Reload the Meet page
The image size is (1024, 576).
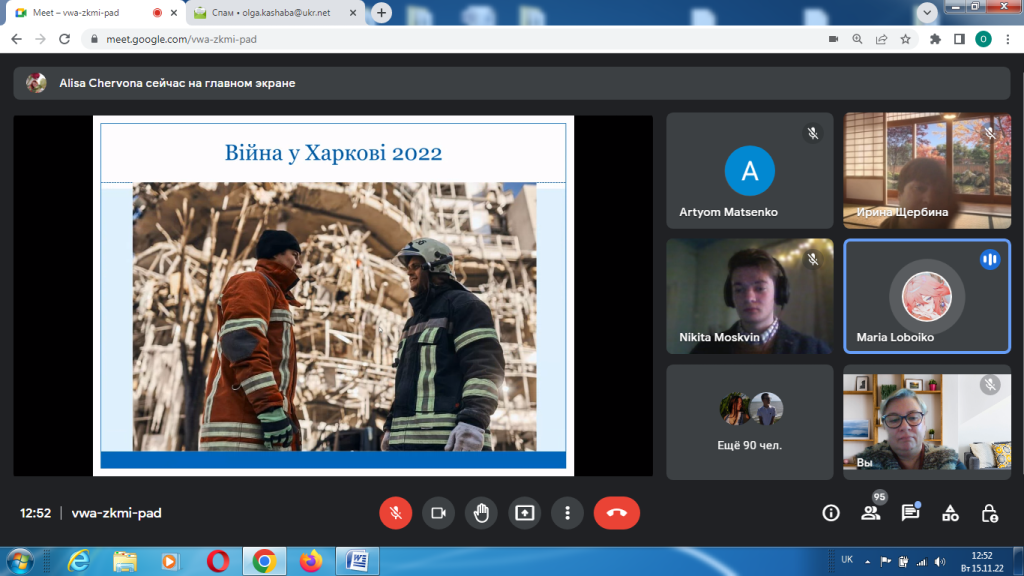(x=64, y=39)
